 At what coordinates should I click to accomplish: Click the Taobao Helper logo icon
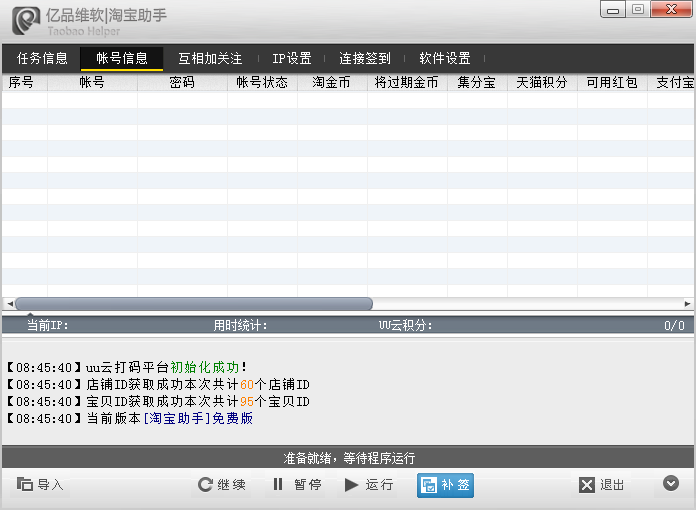click(24, 20)
